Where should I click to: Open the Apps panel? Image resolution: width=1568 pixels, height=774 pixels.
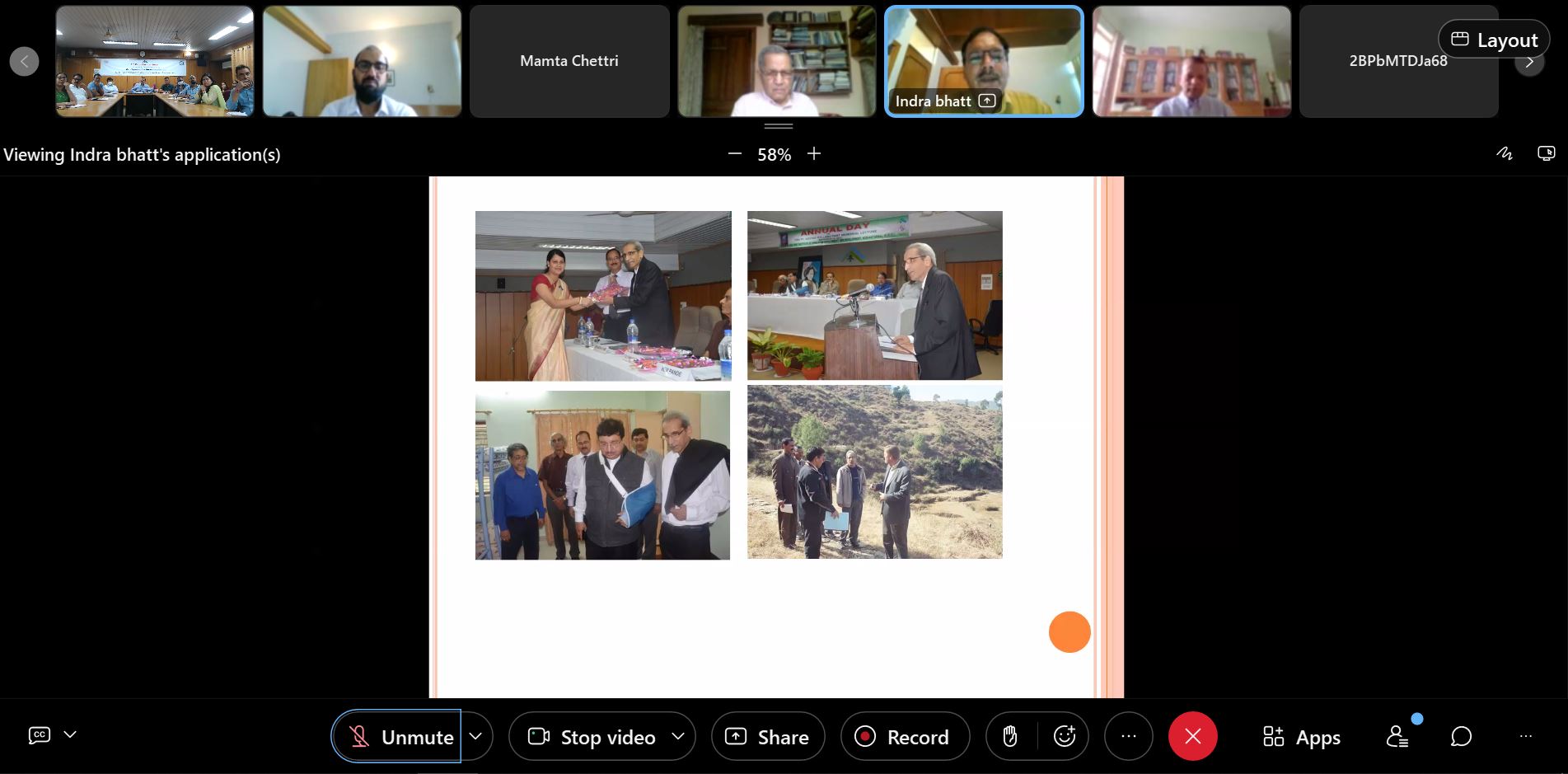1302,736
